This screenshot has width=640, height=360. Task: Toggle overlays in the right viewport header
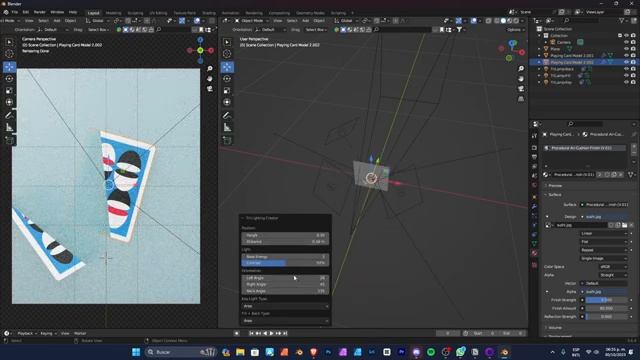(x=473, y=20)
